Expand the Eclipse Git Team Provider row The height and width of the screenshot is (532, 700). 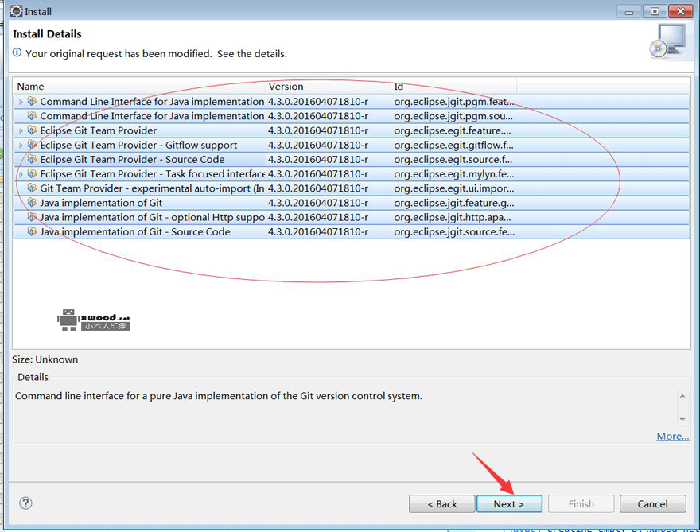[x=21, y=131]
